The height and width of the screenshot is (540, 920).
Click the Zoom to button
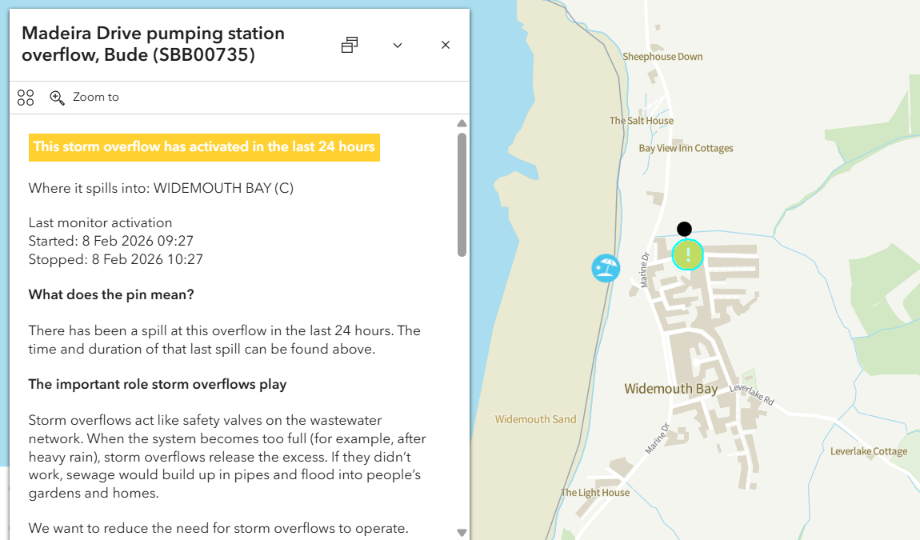[x=95, y=97]
